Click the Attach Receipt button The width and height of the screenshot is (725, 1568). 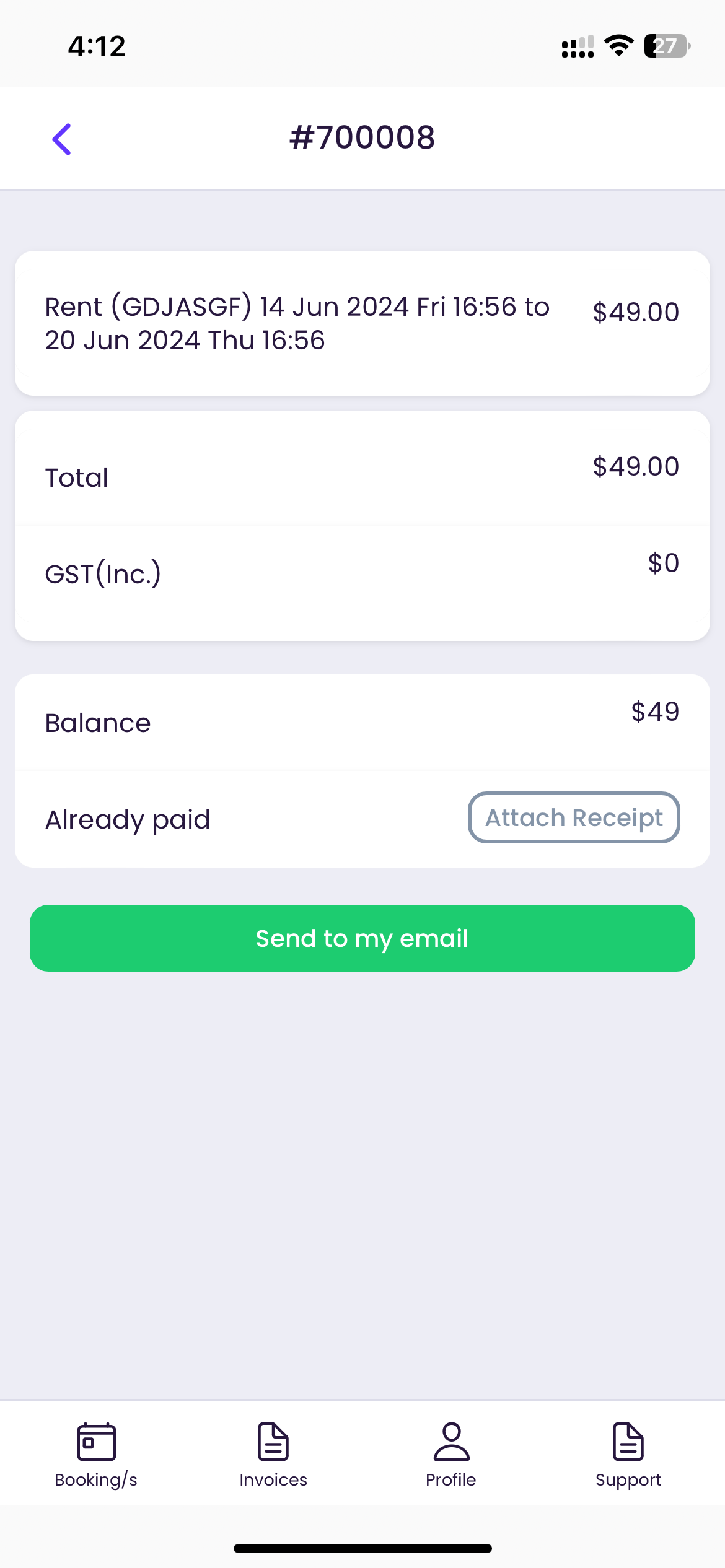574,817
